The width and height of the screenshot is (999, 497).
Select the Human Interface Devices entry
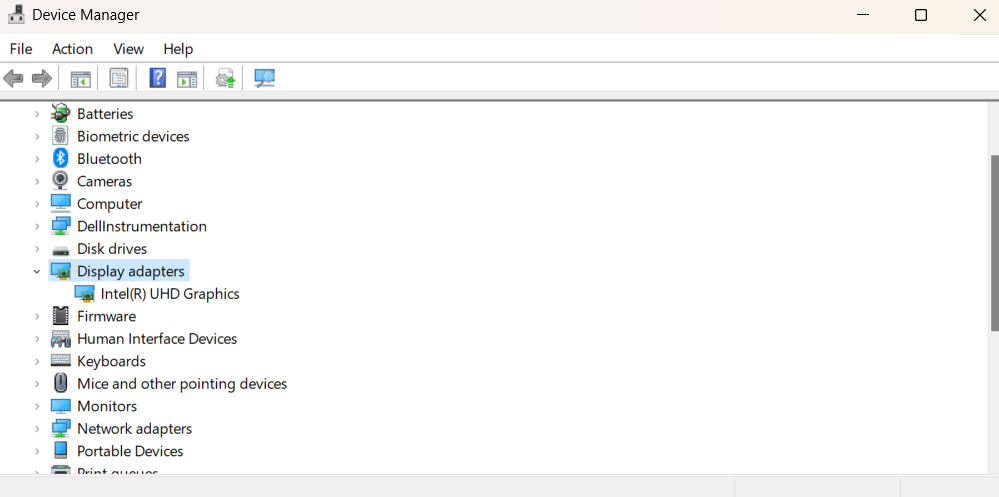point(157,339)
